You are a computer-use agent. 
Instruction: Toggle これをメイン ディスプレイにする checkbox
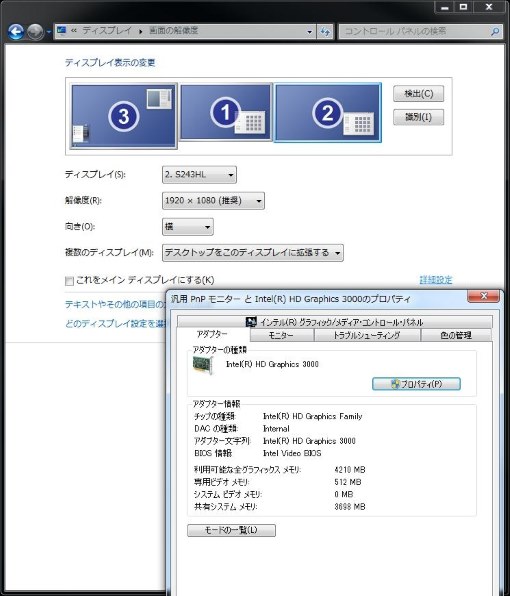pyautogui.click(x=69, y=281)
